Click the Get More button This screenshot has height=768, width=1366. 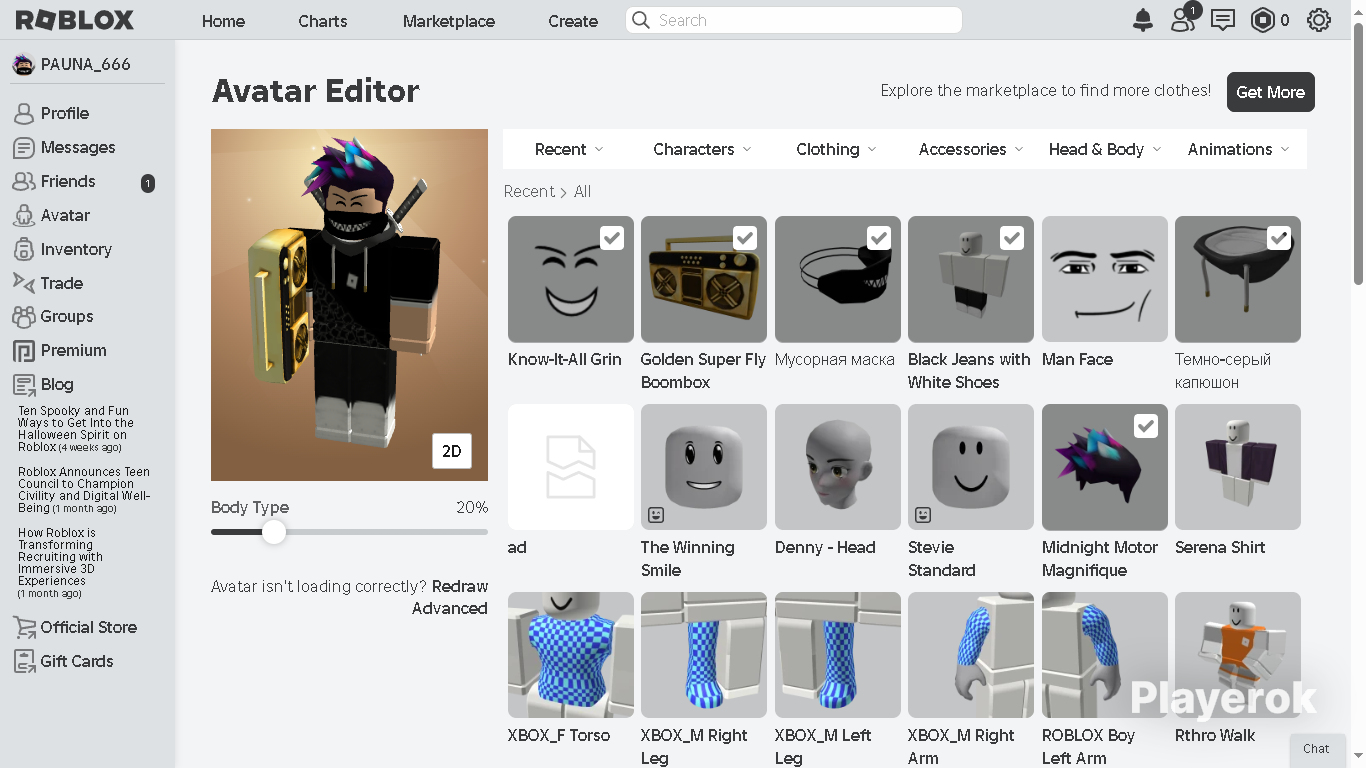point(1271,92)
